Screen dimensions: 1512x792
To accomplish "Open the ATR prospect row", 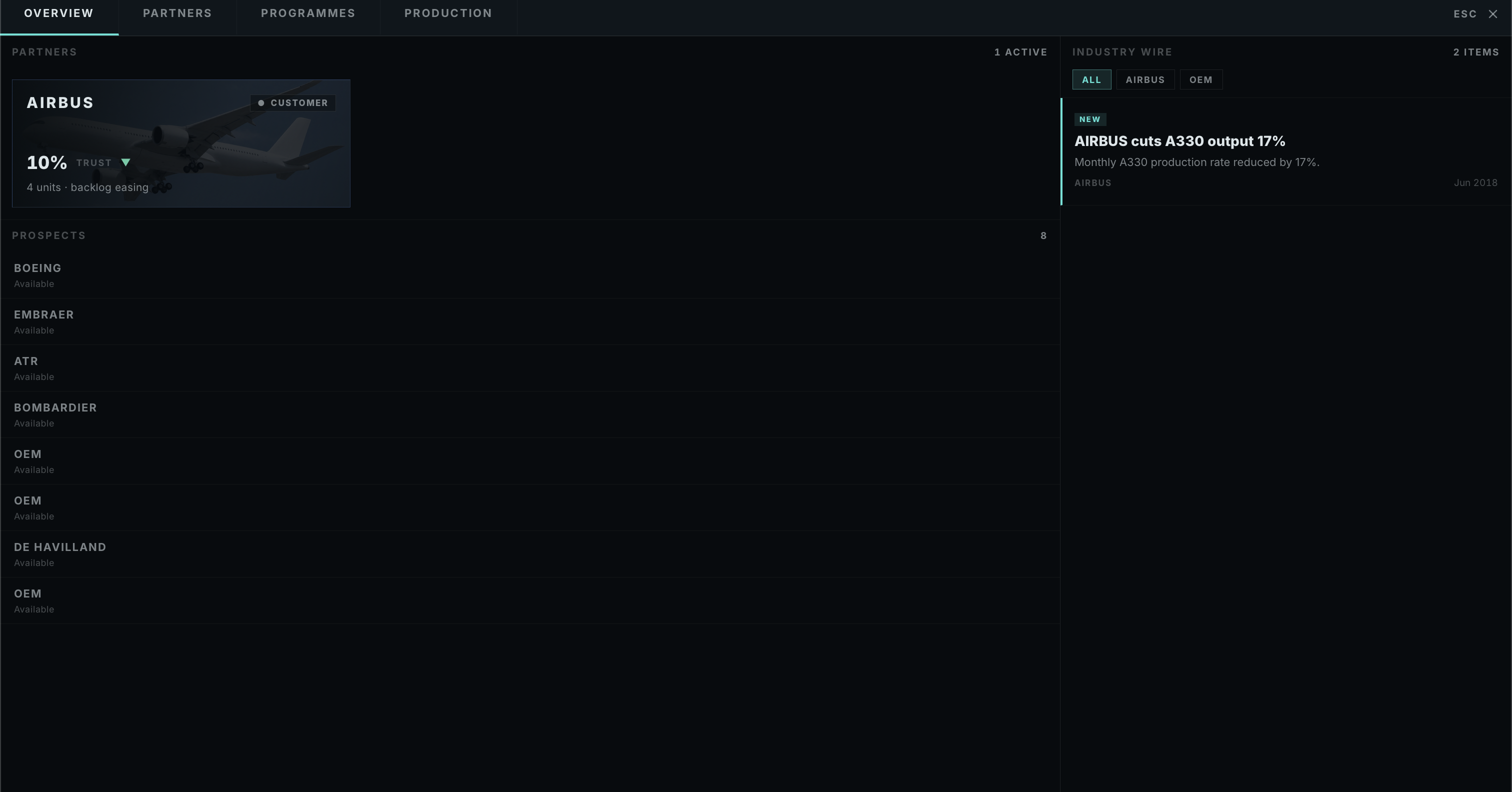I will coord(530,368).
